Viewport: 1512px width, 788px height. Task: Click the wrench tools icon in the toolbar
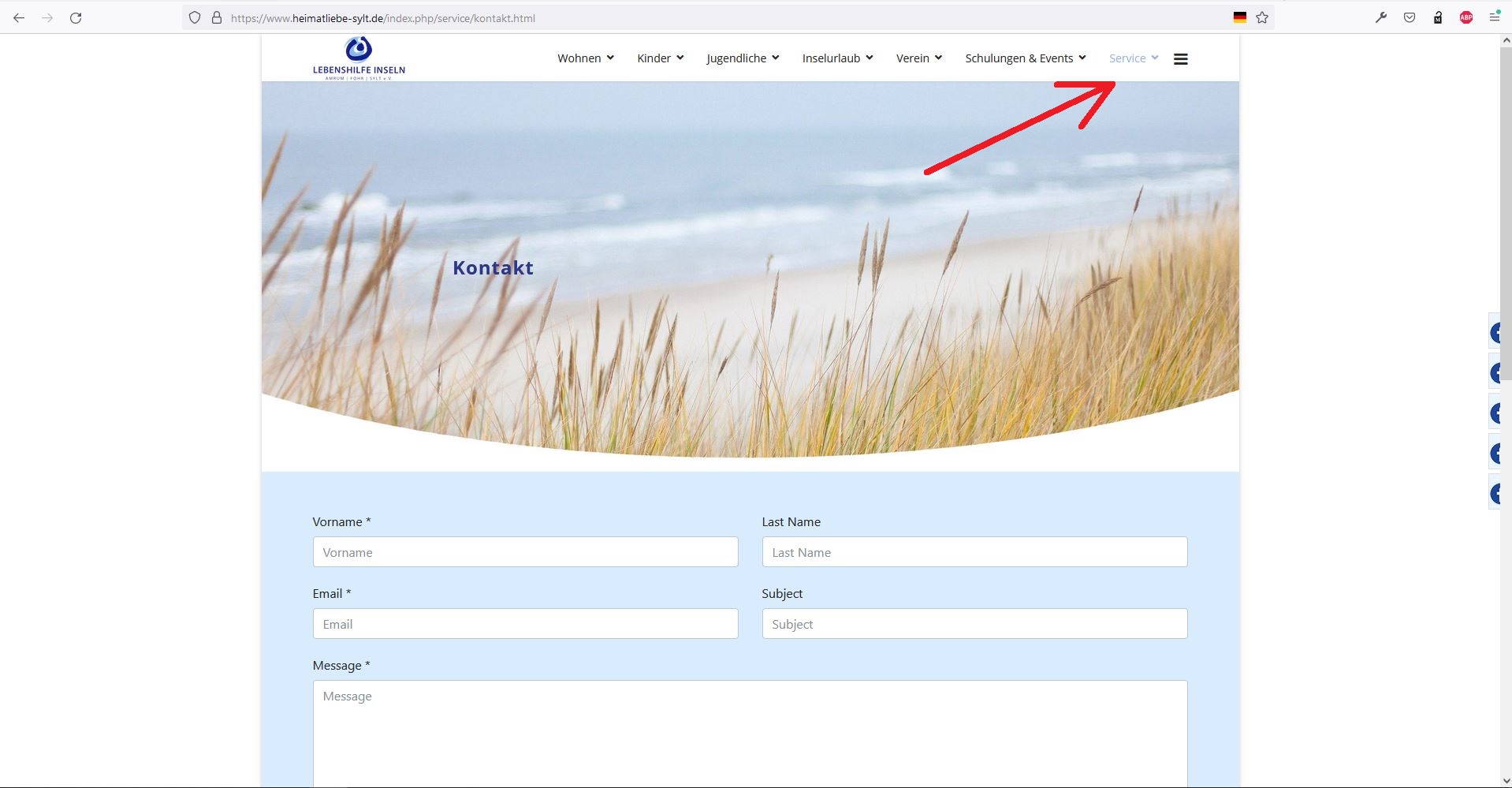click(1381, 17)
